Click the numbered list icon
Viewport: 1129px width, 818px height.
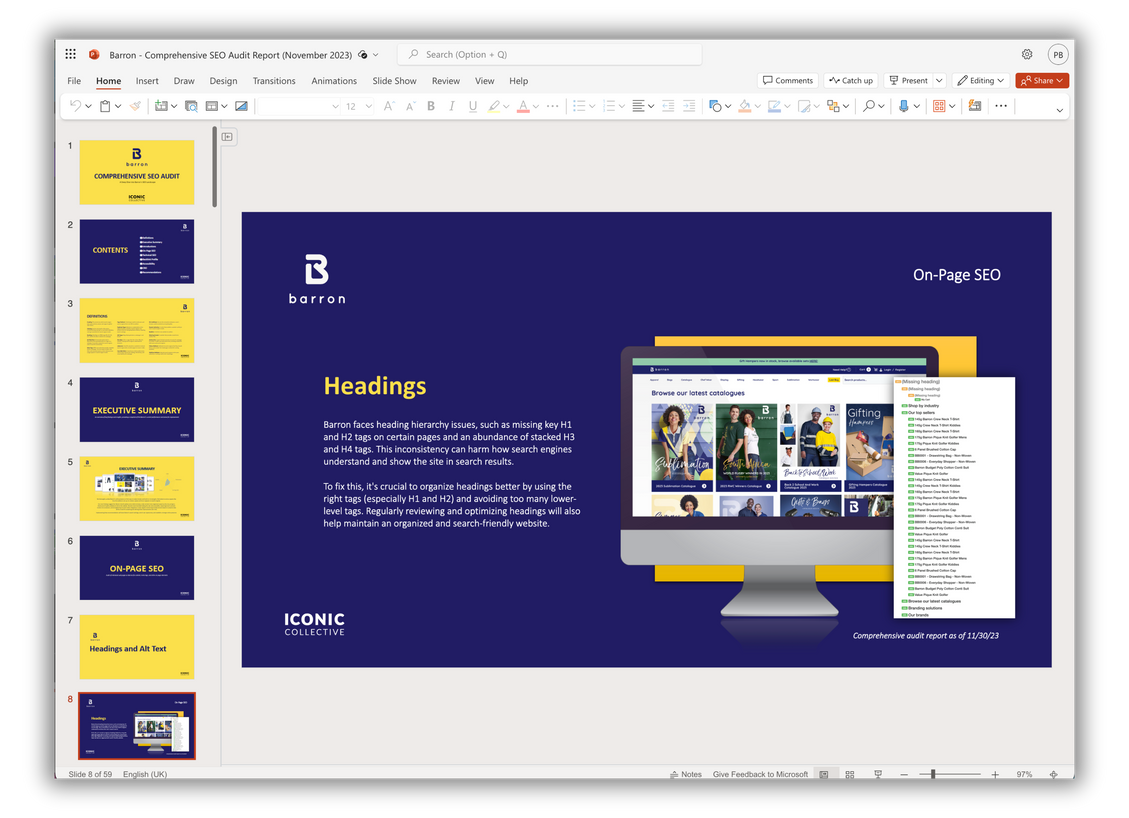[609, 106]
